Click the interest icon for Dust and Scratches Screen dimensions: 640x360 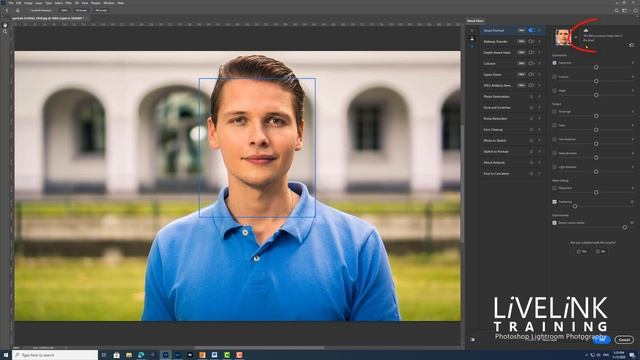[x=531, y=108]
